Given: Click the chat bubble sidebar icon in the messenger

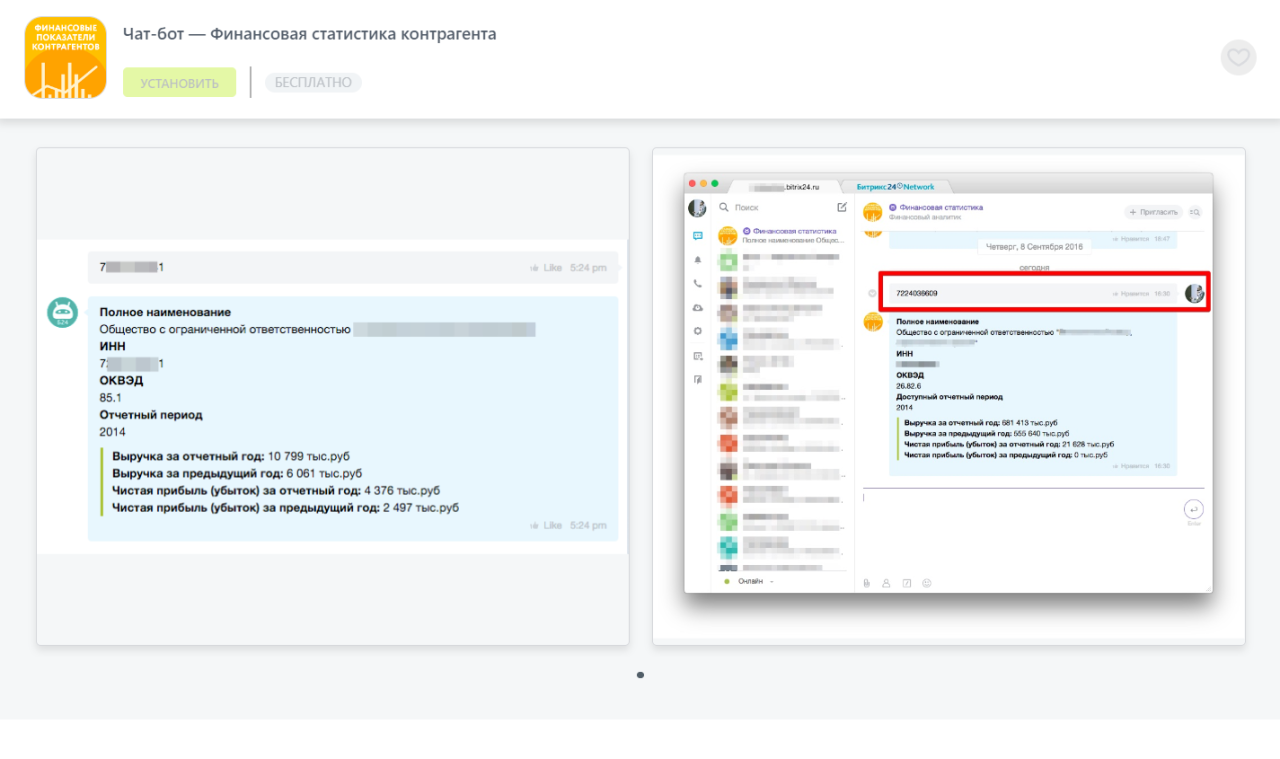Looking at the screenshot, I should tap(697, 236).
